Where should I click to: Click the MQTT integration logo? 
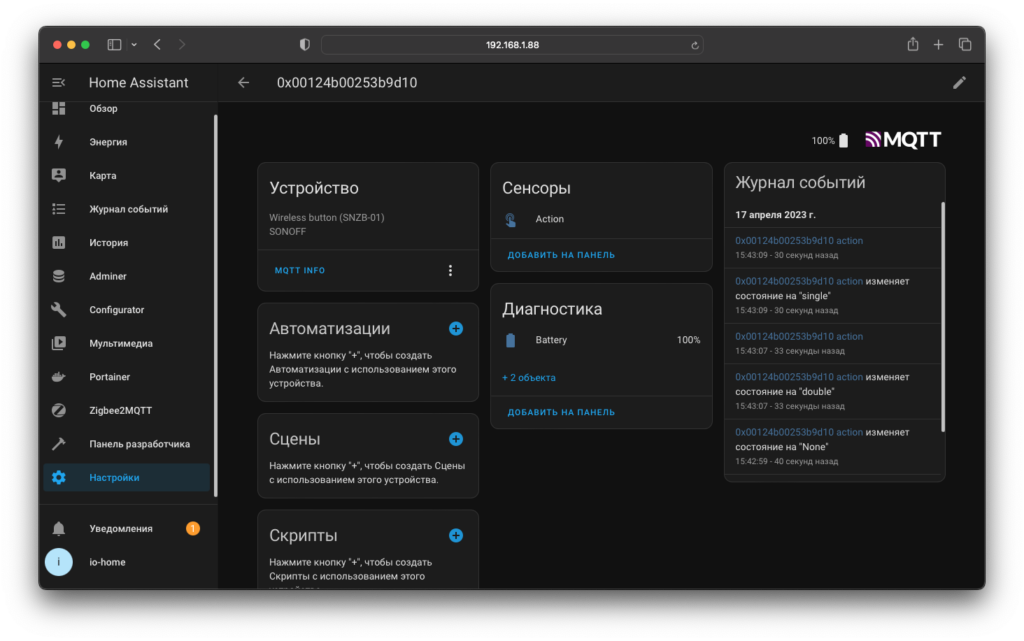click(903, 140)
